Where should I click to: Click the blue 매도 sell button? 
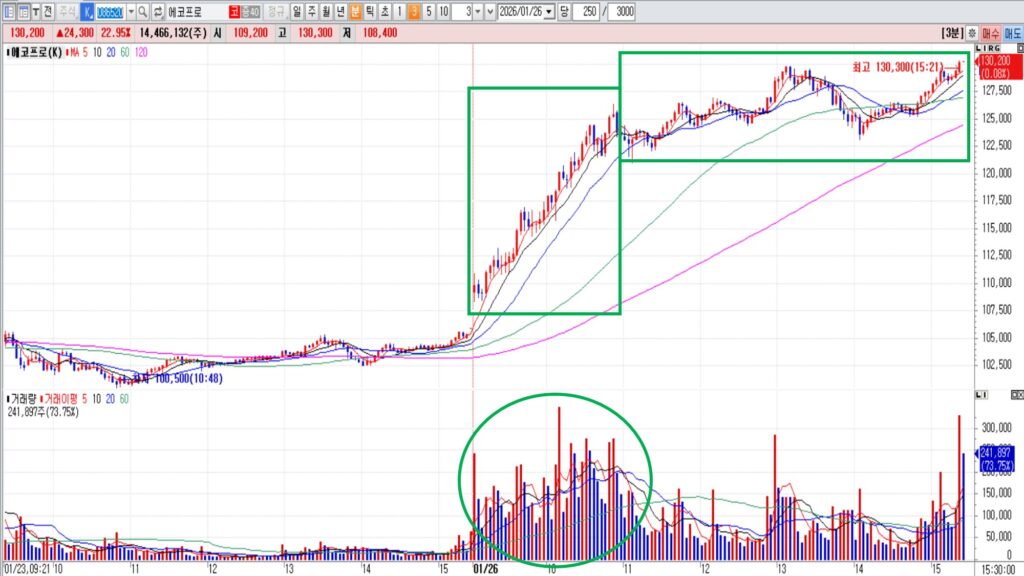point(1012,33)
